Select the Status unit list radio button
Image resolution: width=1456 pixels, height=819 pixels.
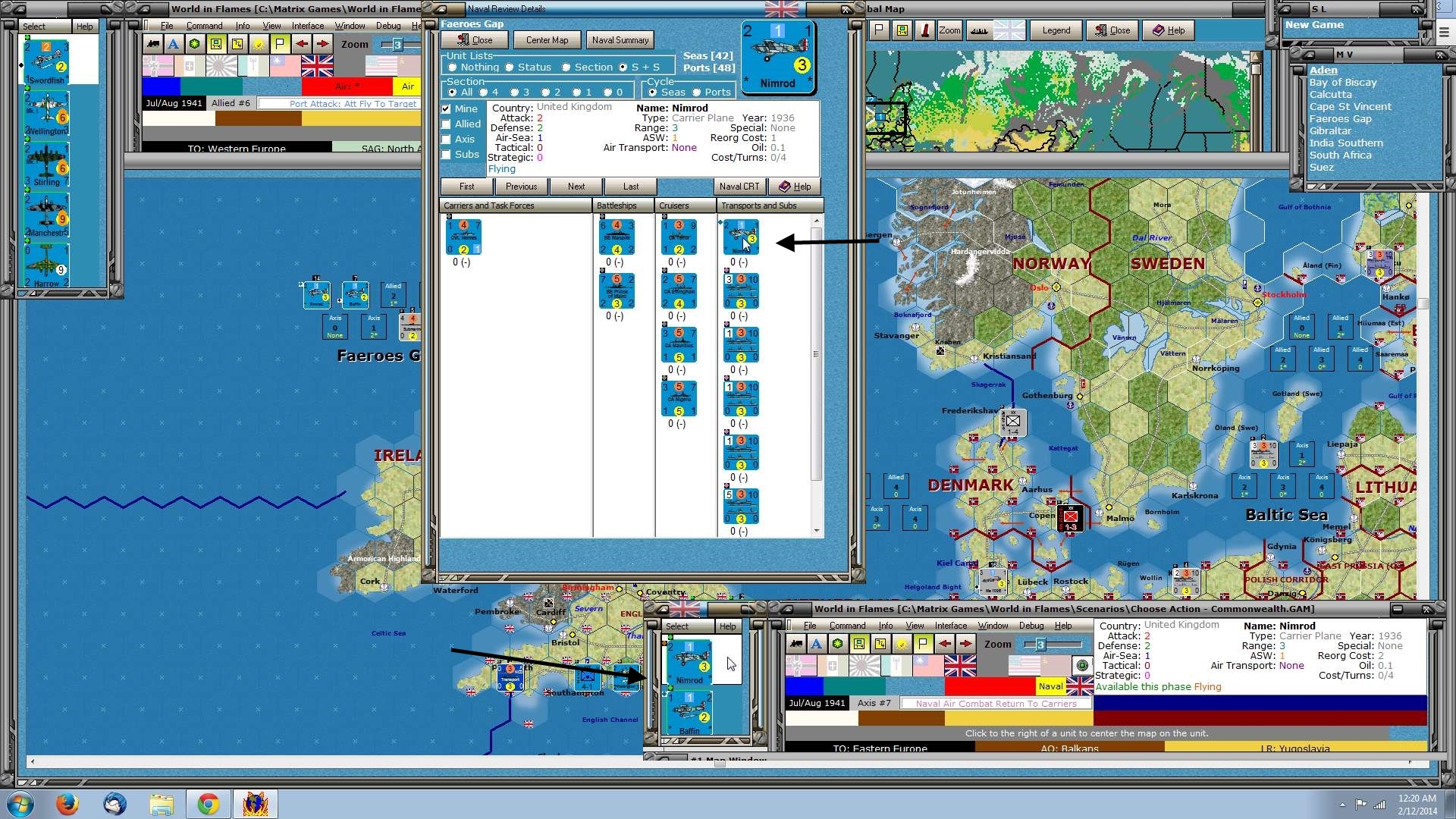point(510,67)
